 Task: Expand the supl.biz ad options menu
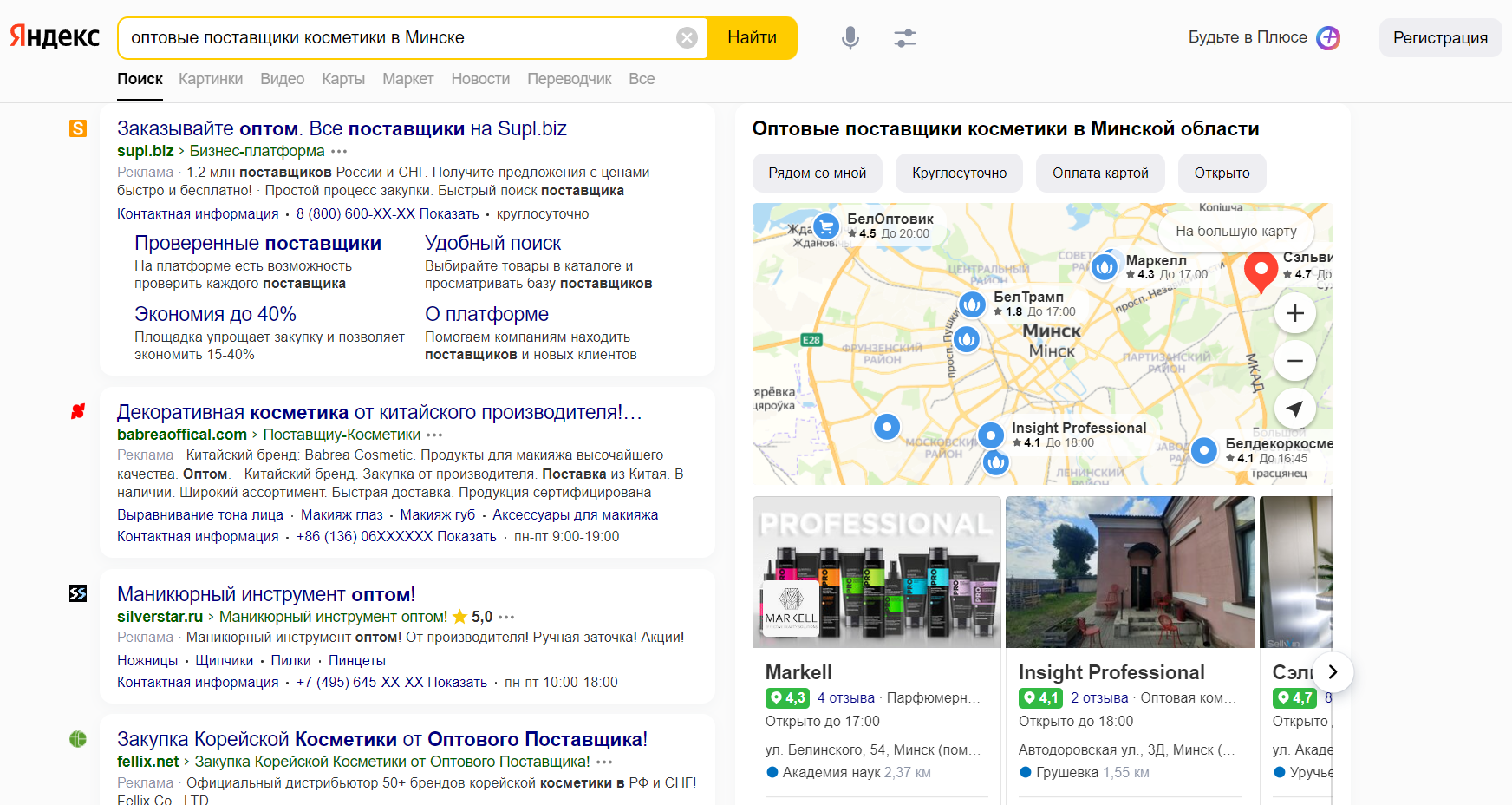339,151
